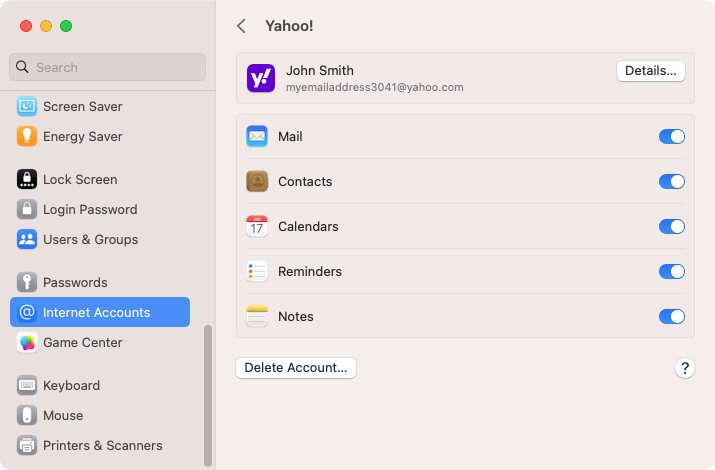Click the Yahoo account logo icon
The height and width of the screenshot is (470, 715).
pyautogui.click(x=261, y=78)
